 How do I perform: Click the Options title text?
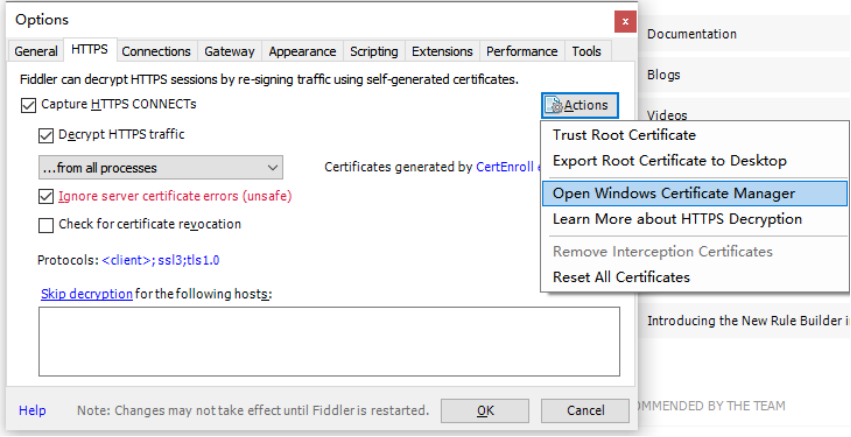[x=42, y=20]
